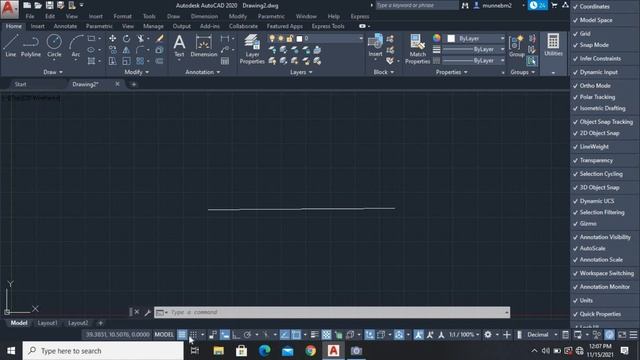Click the layer 0 color swatch
The height and width of the screenshot is (360, 640).
tap(299, 38)
